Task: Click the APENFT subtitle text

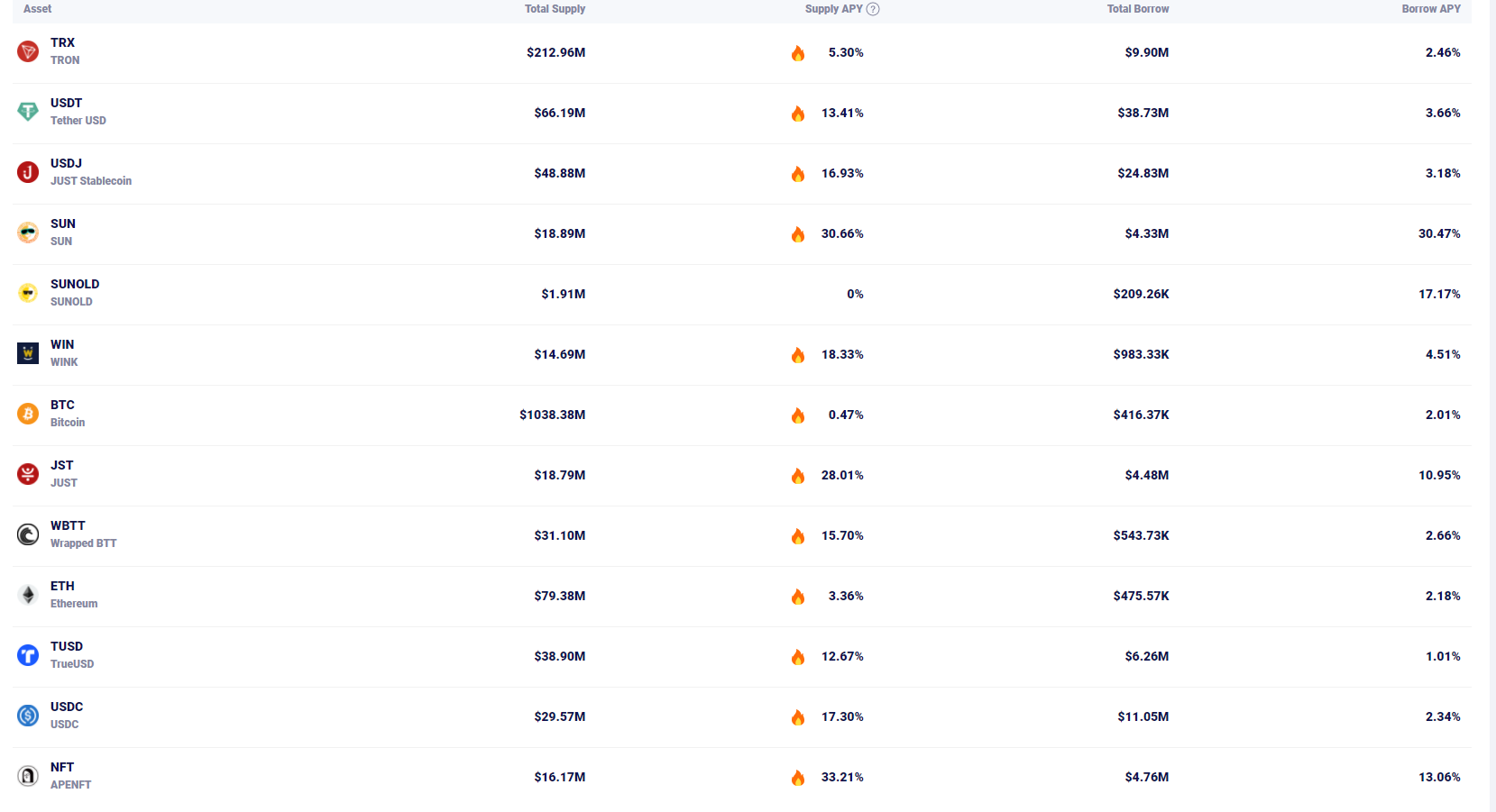Action: [x=70, y=785]
